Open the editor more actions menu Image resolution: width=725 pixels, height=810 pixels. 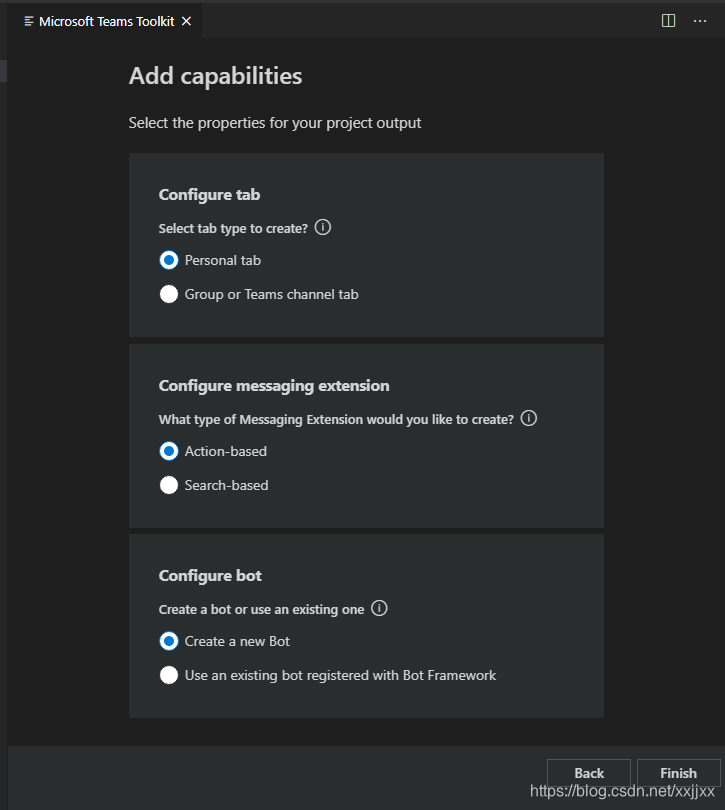[700, 21]
